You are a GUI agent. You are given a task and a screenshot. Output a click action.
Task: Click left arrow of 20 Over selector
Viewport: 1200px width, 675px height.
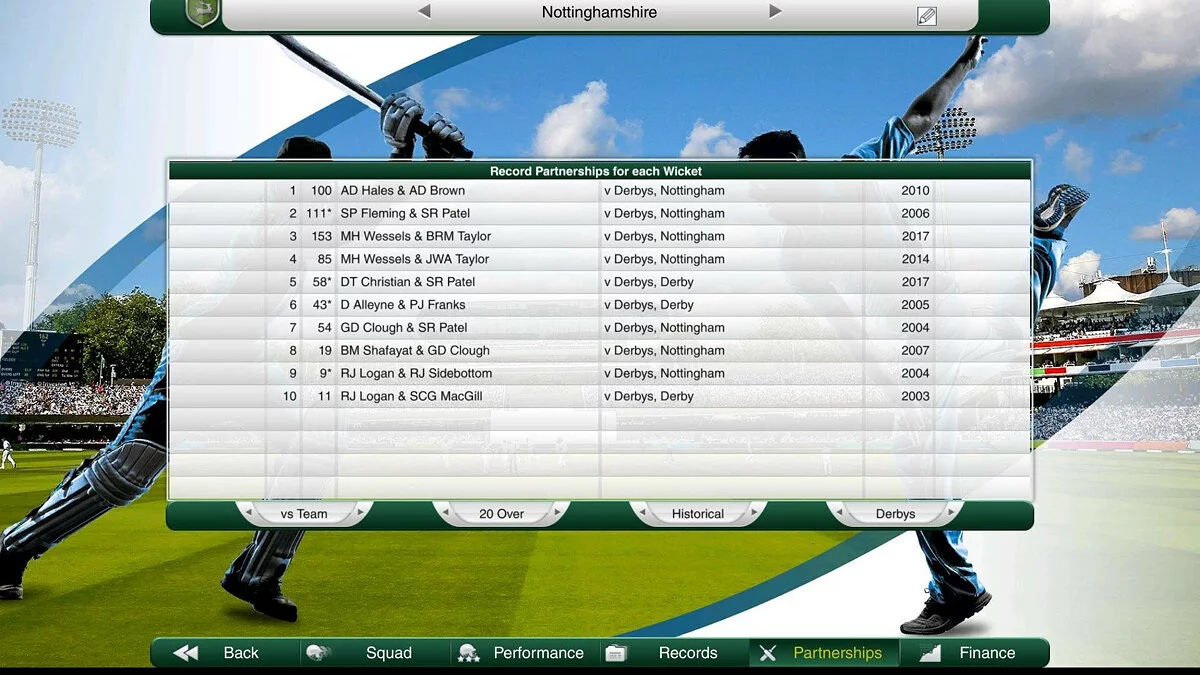[444, 512]
